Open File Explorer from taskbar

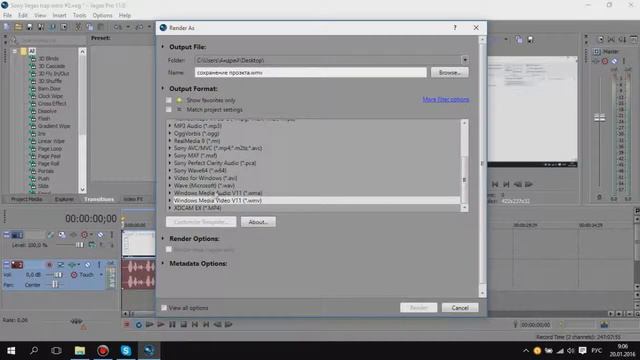coord(80,351)
